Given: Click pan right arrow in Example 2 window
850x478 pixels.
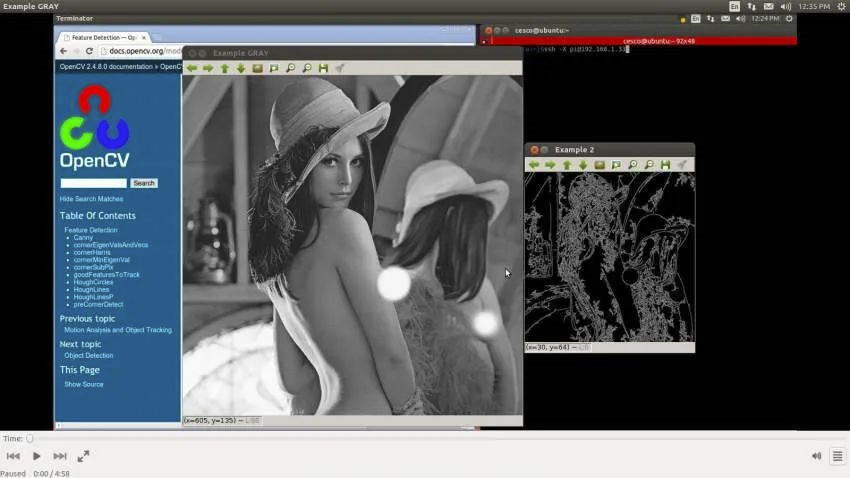Looking at the screenshot, I should (x=550, y=165).
